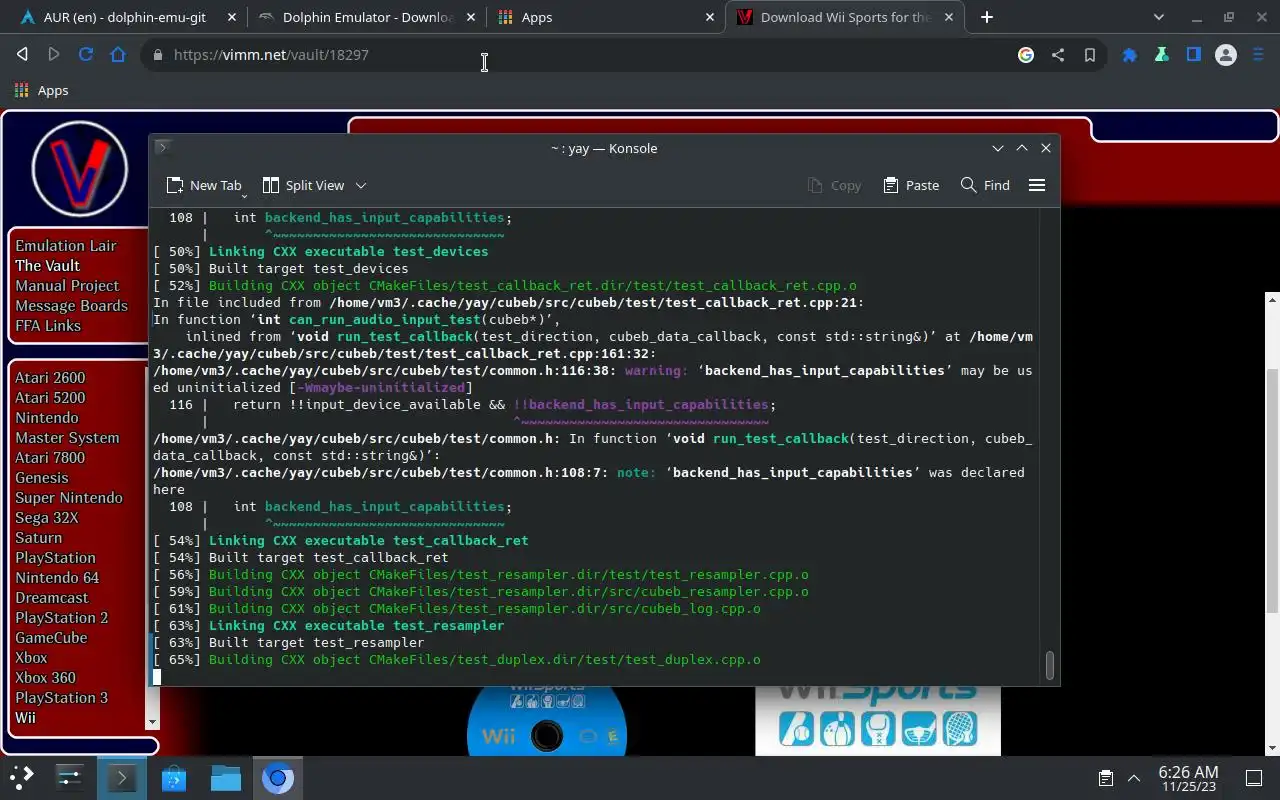Open the GameCube system link

pos(51,638)
